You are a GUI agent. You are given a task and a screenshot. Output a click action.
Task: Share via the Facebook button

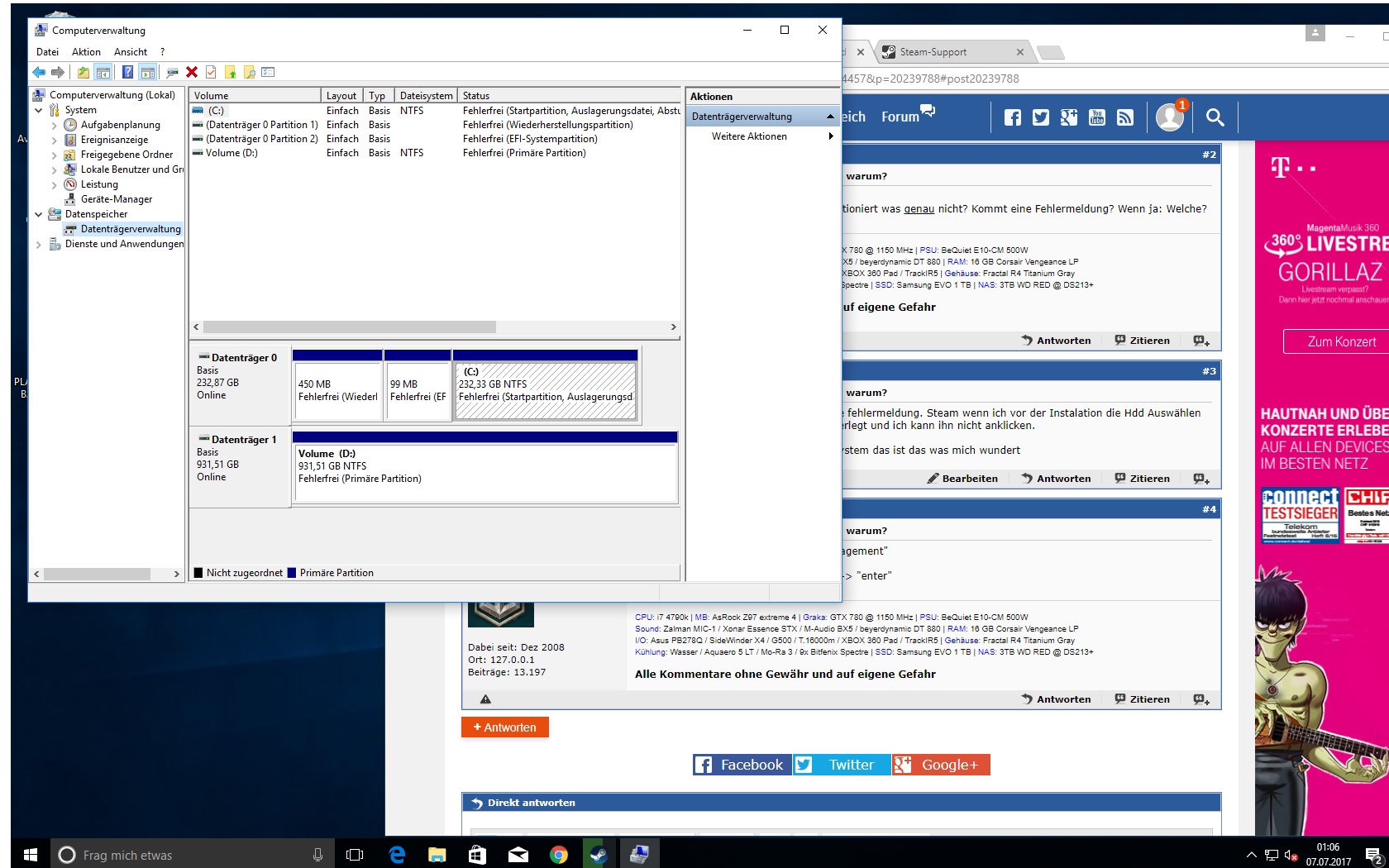tap(742, 765)
